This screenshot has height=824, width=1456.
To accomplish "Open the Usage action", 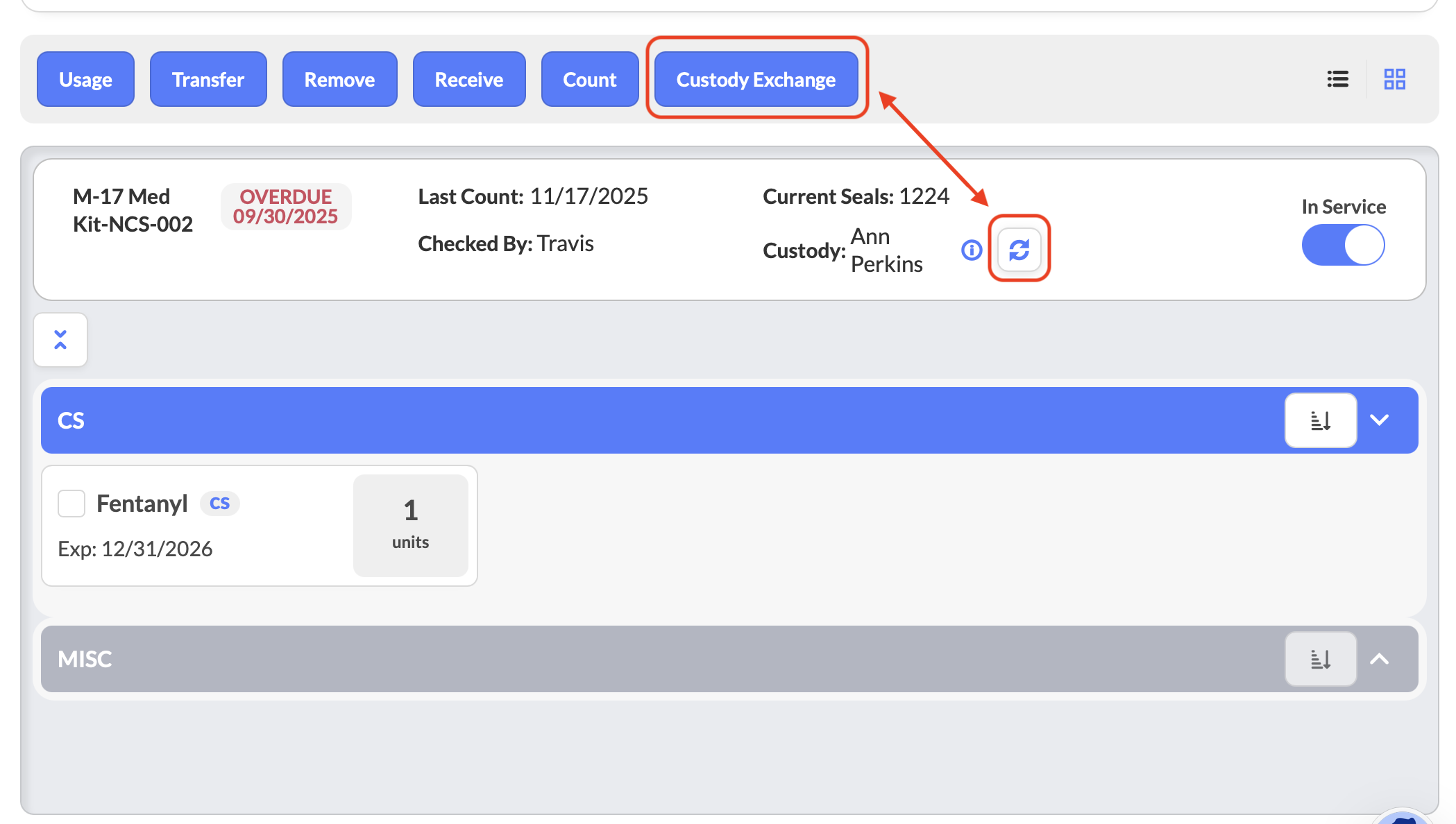I will point(85,79).
